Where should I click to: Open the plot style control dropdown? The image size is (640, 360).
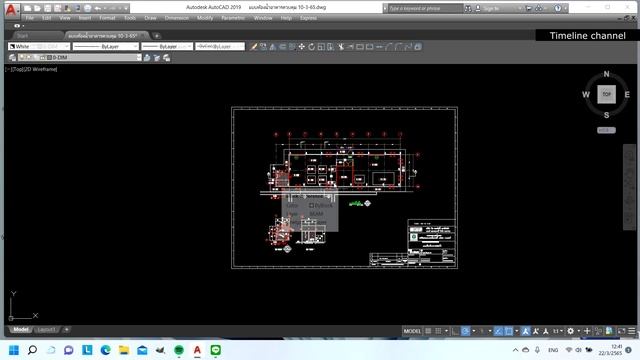[220, 47]
